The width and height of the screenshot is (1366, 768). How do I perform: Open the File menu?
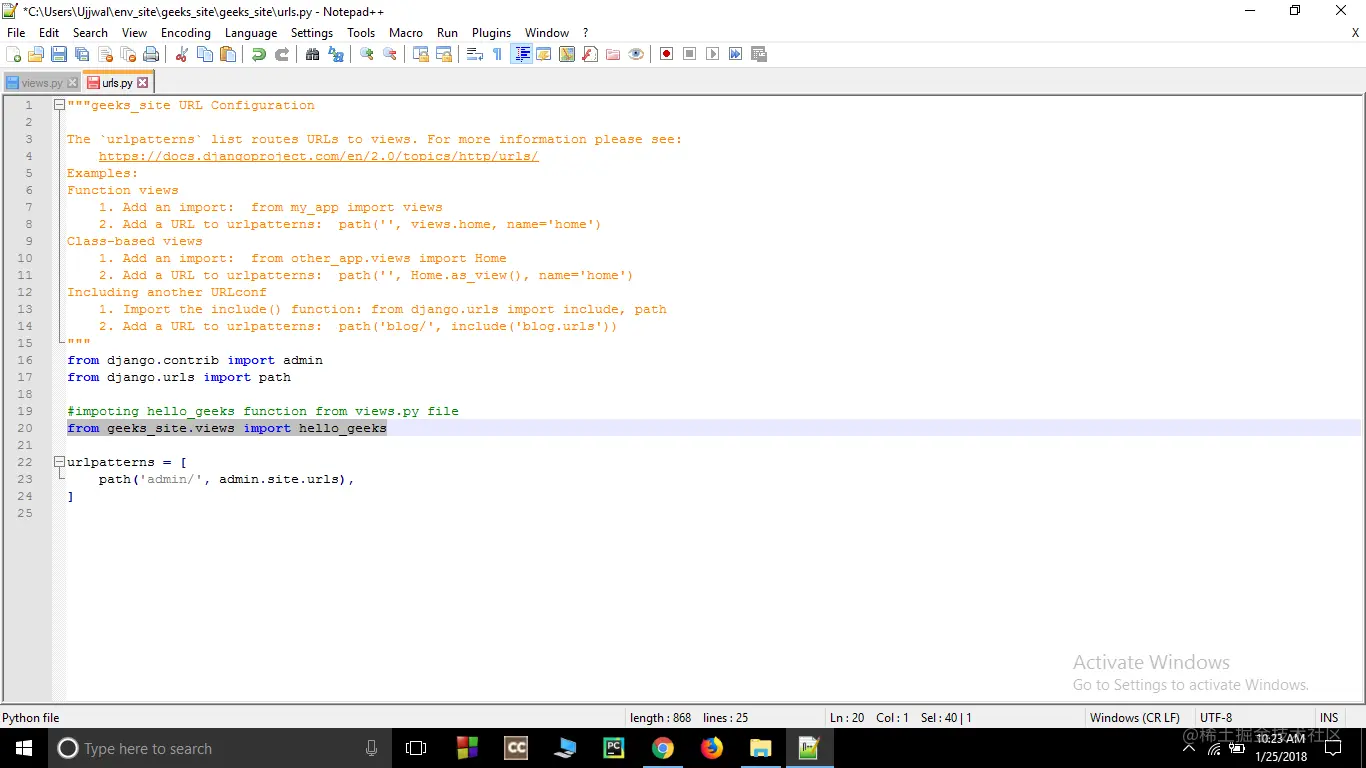tap(16, 33)
